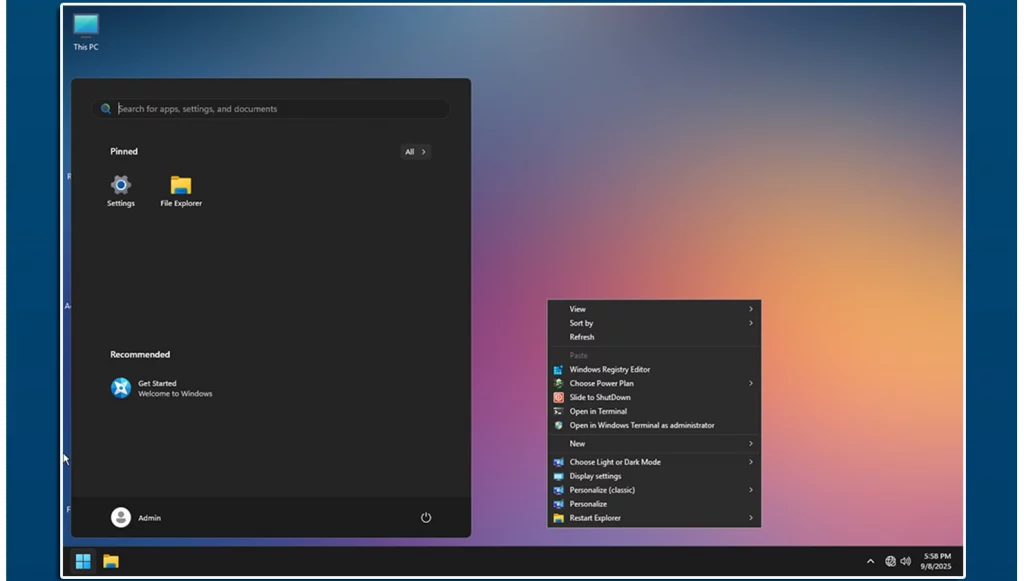Show hidden icons via tray chevron
The image size is (1024, 581).
coord(870,561)
